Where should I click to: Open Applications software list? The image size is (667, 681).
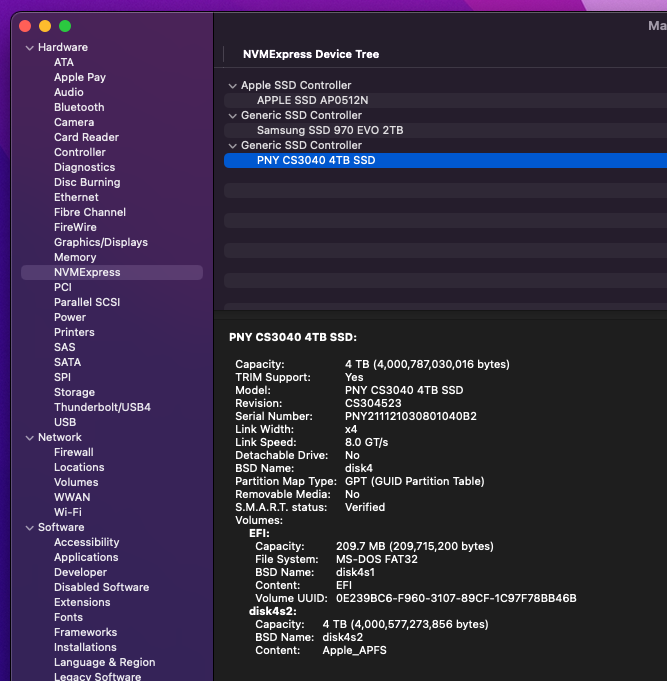(86, 557)
